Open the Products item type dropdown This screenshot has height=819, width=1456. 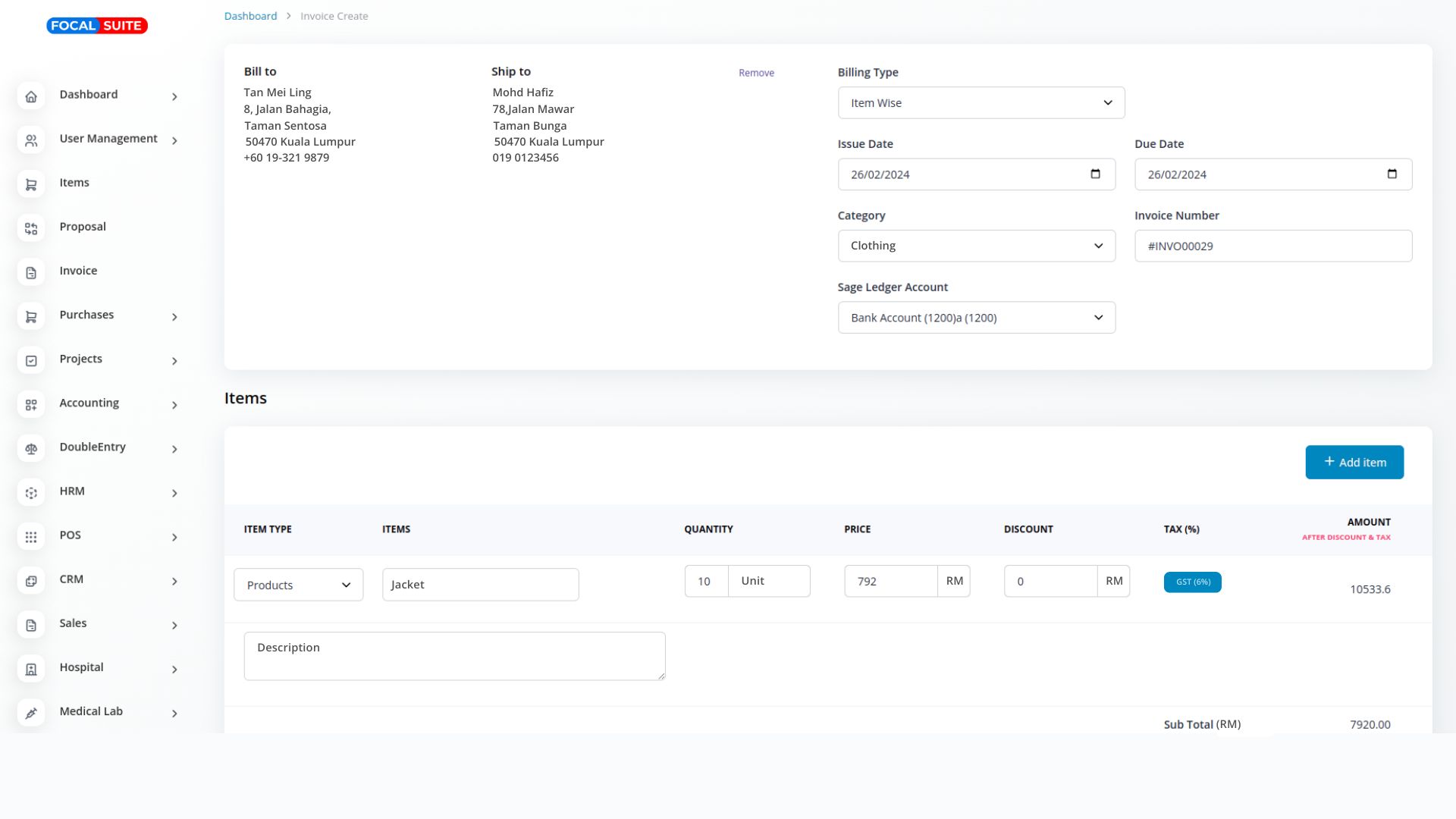(x=298, y=585)
